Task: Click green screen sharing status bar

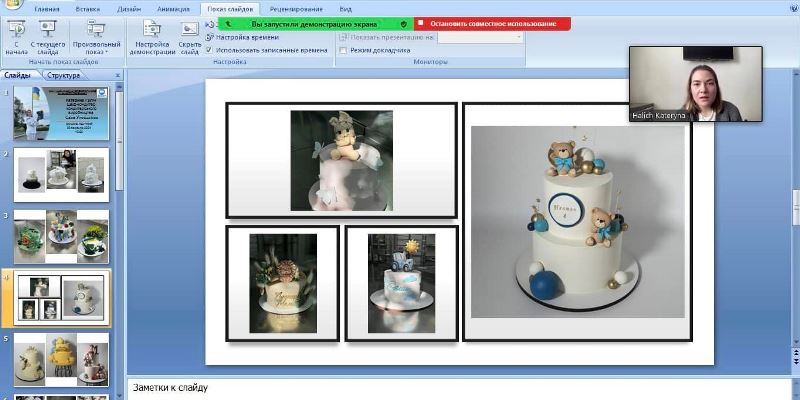Action: (x=314, y=24)
